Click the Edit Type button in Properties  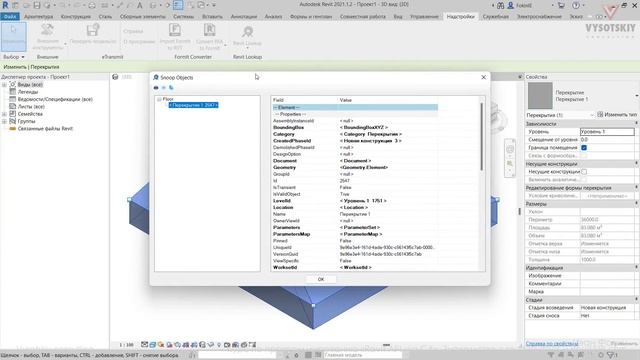click(617, 115)
